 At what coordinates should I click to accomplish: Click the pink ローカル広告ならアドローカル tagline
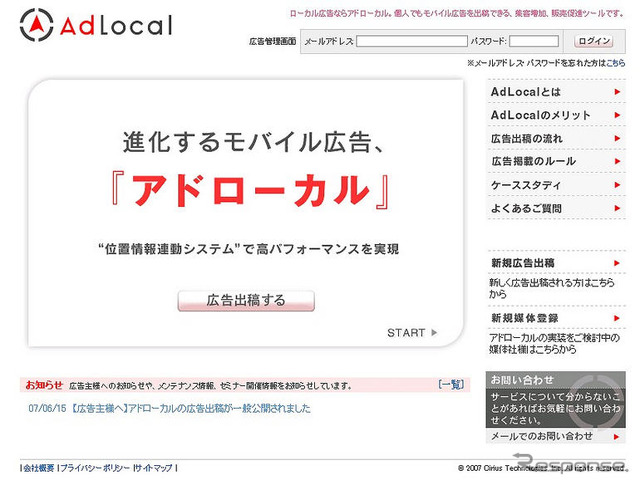(456, 13)
